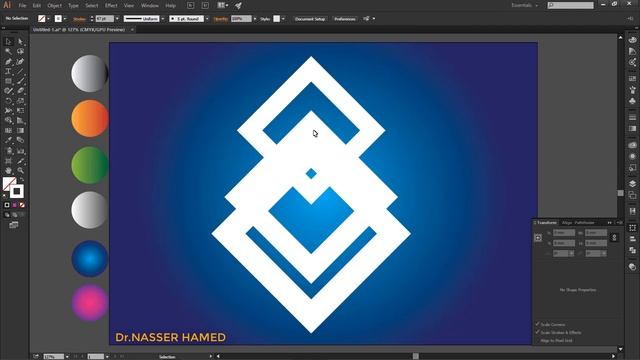Click the orange gradient circle swatch
The width and height of the screenshot is (640, 360).
coord(89,118)
